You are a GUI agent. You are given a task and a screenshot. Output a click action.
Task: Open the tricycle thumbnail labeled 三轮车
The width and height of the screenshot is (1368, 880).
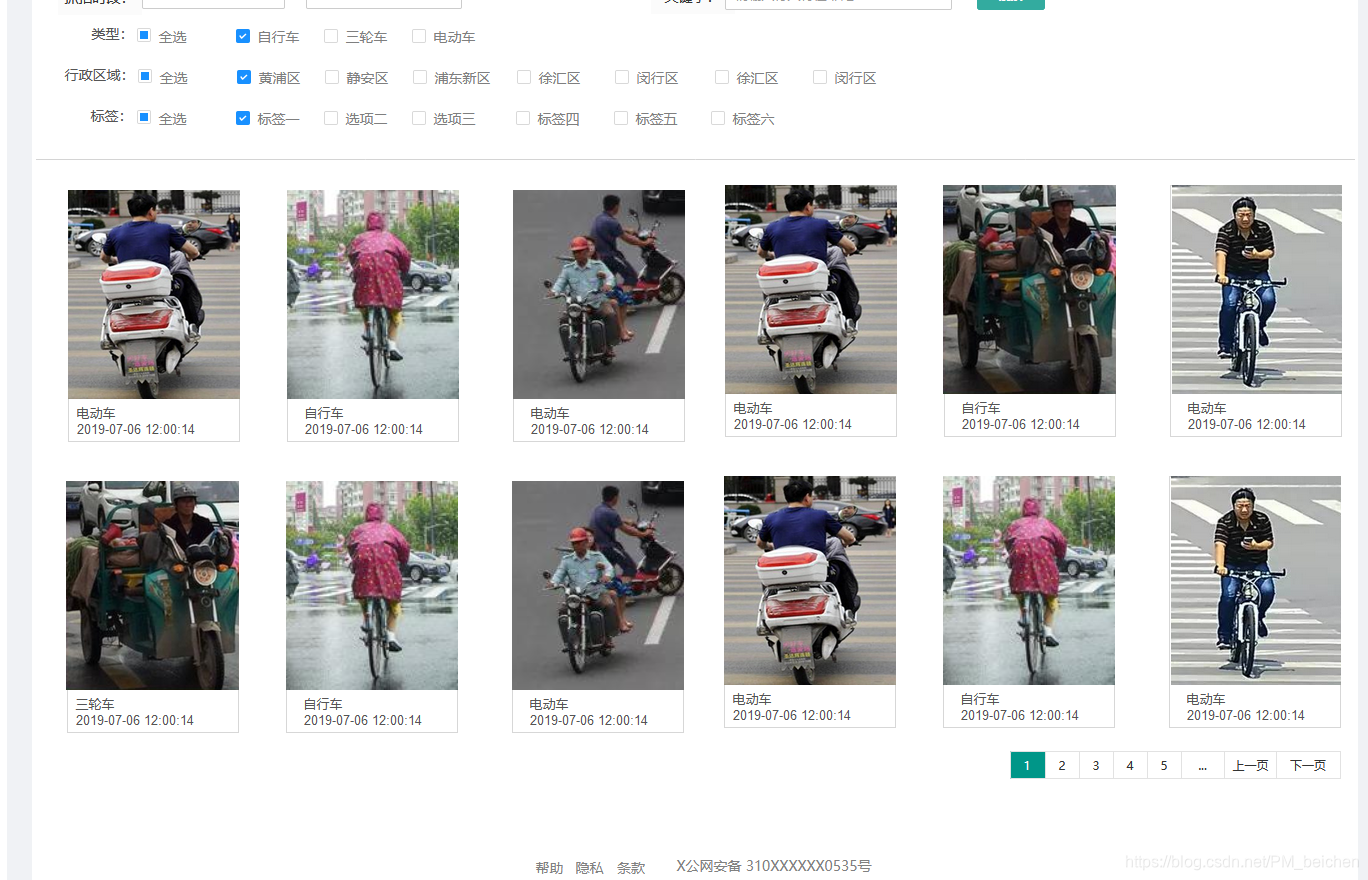(x=152, y=585)
